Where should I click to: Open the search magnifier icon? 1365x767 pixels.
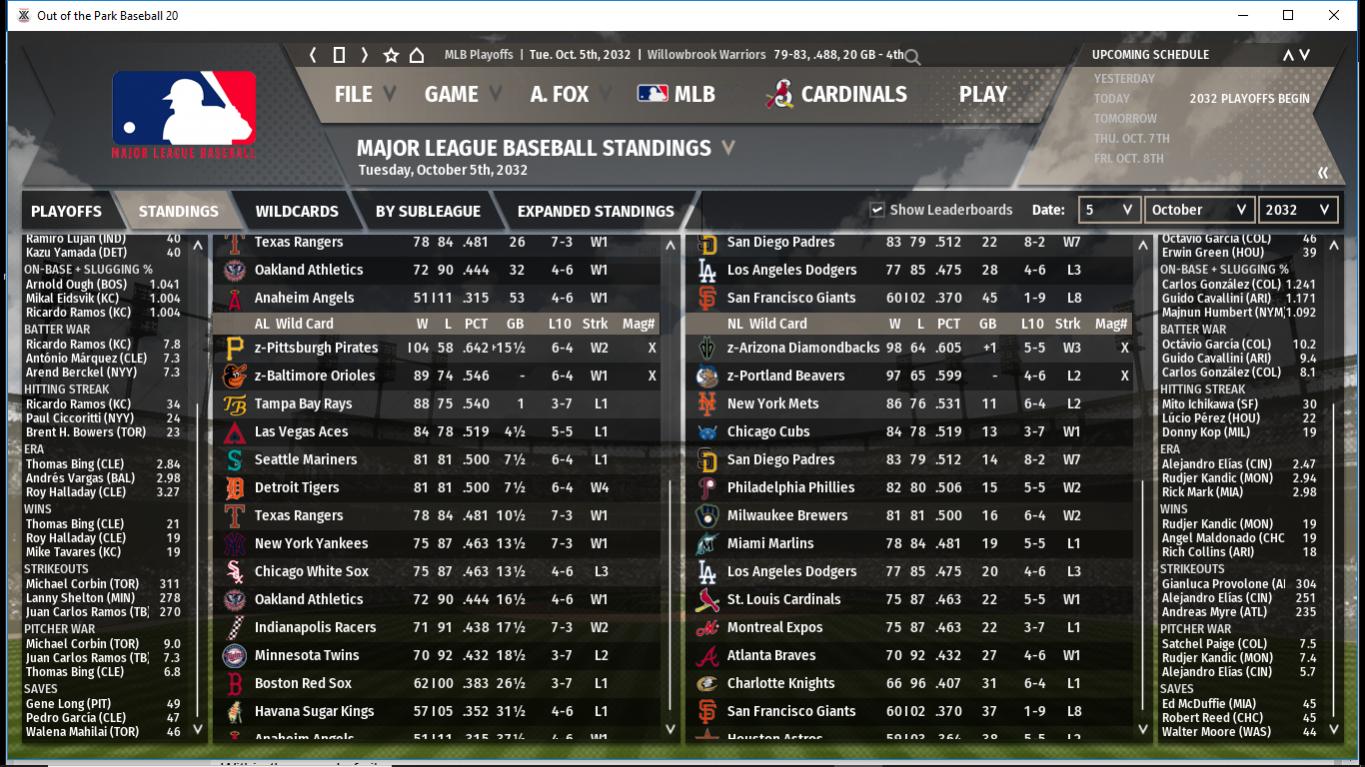pyautogui.click(x=912, y=58)
